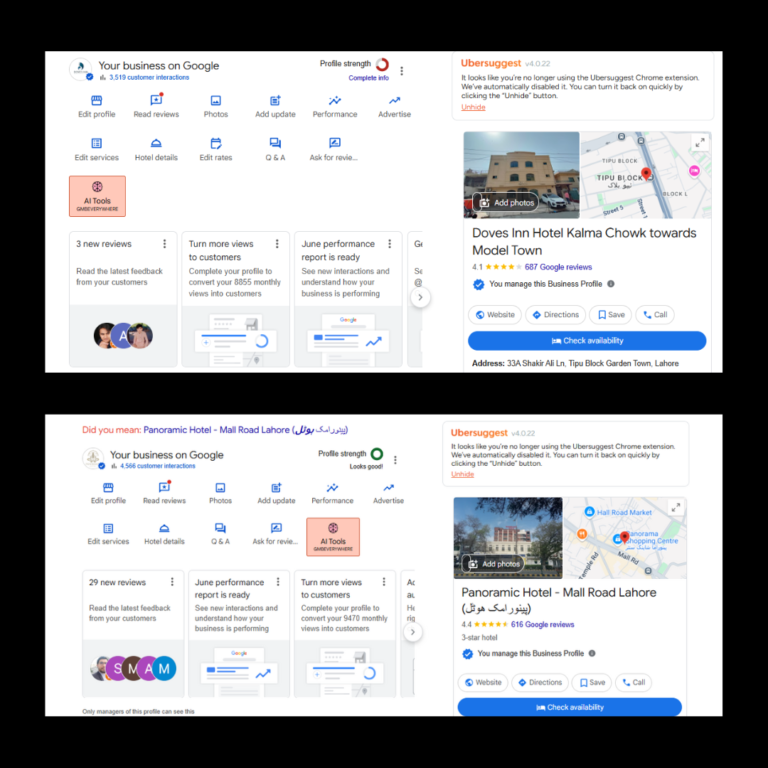768x768 pixels.
Task: Open AI Tools in Panoramic Hotel panel
Action: tap(333, 537)
